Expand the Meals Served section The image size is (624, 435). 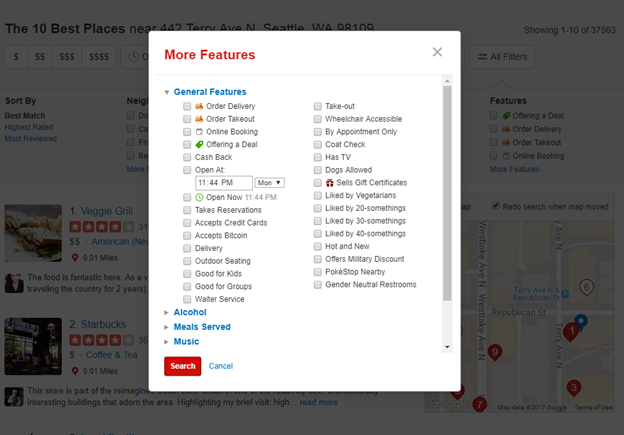[167, 327]
